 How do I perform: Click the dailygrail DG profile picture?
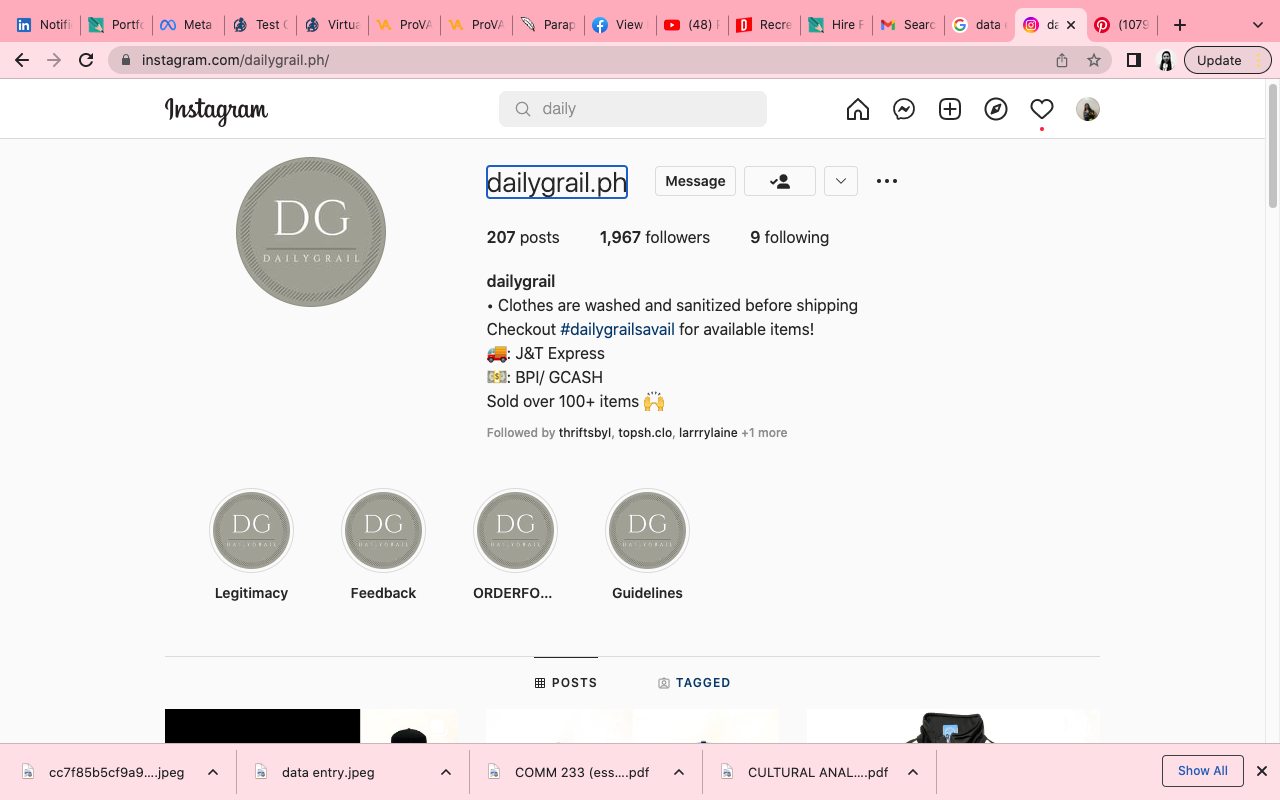click(311, 232)
